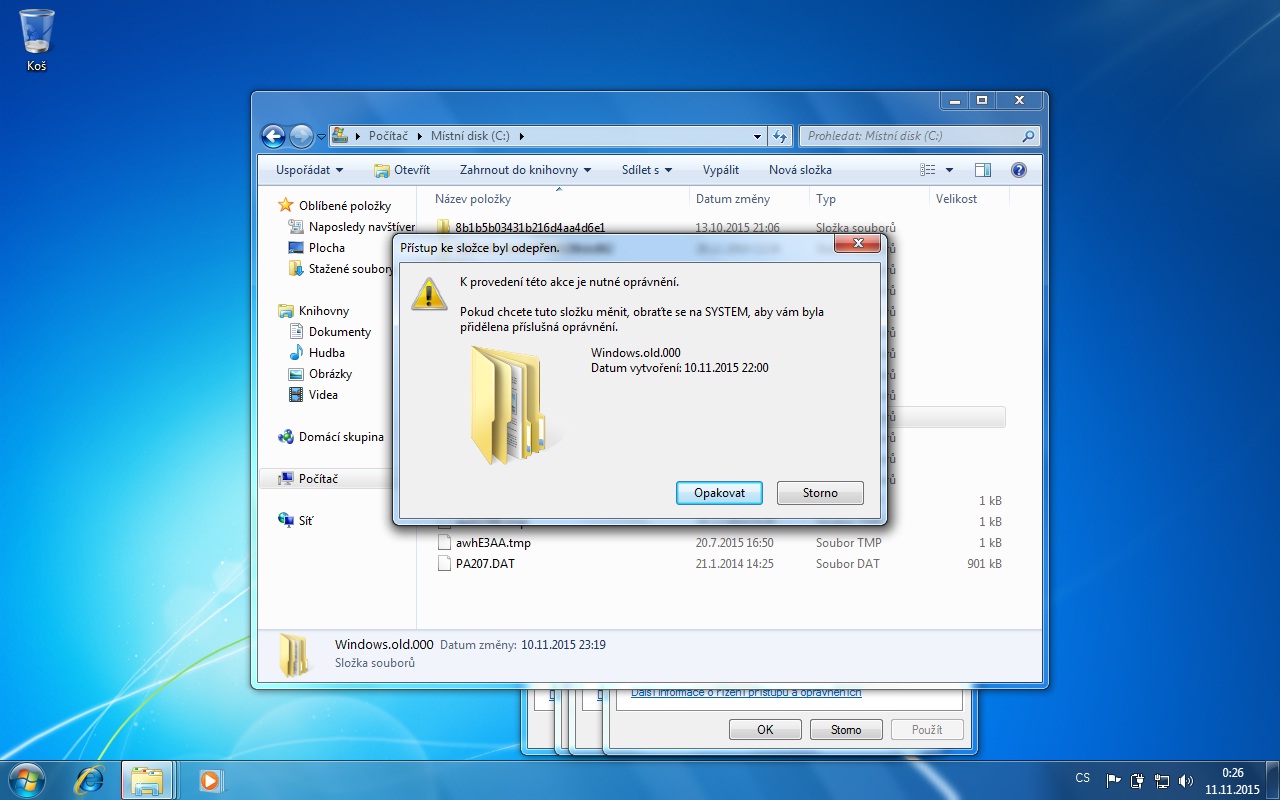Open the Recycle Bin (Koš) desktop icon
1280x800 pixels.
37,40
